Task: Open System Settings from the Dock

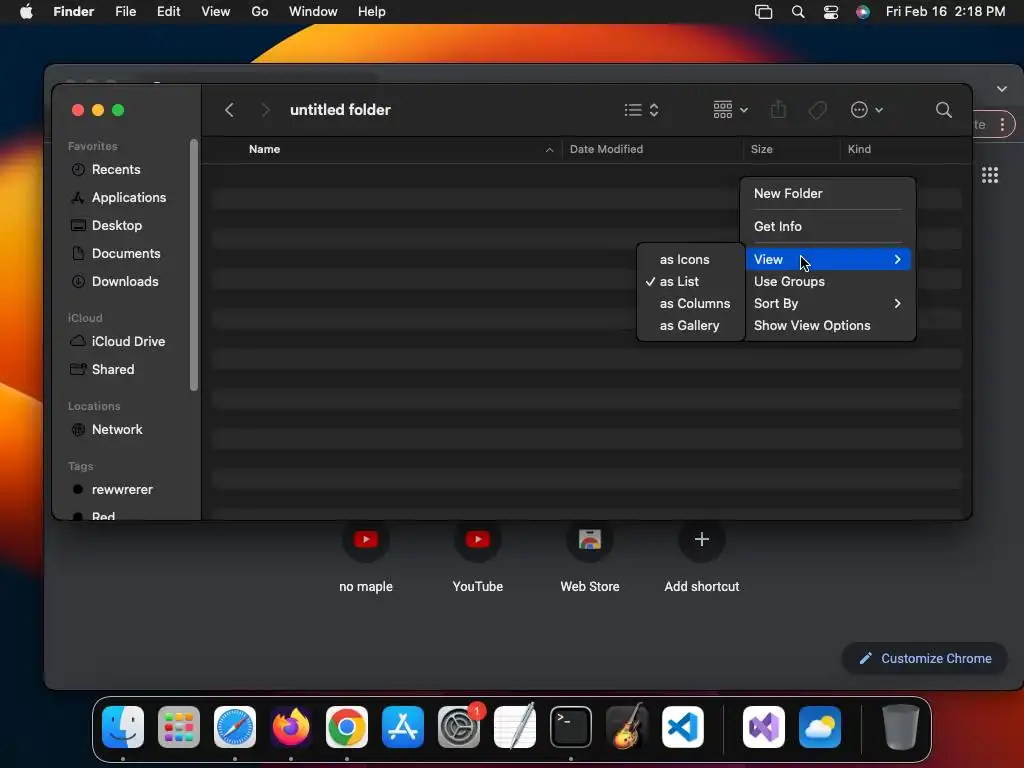Action: click(x=459, y=727)
